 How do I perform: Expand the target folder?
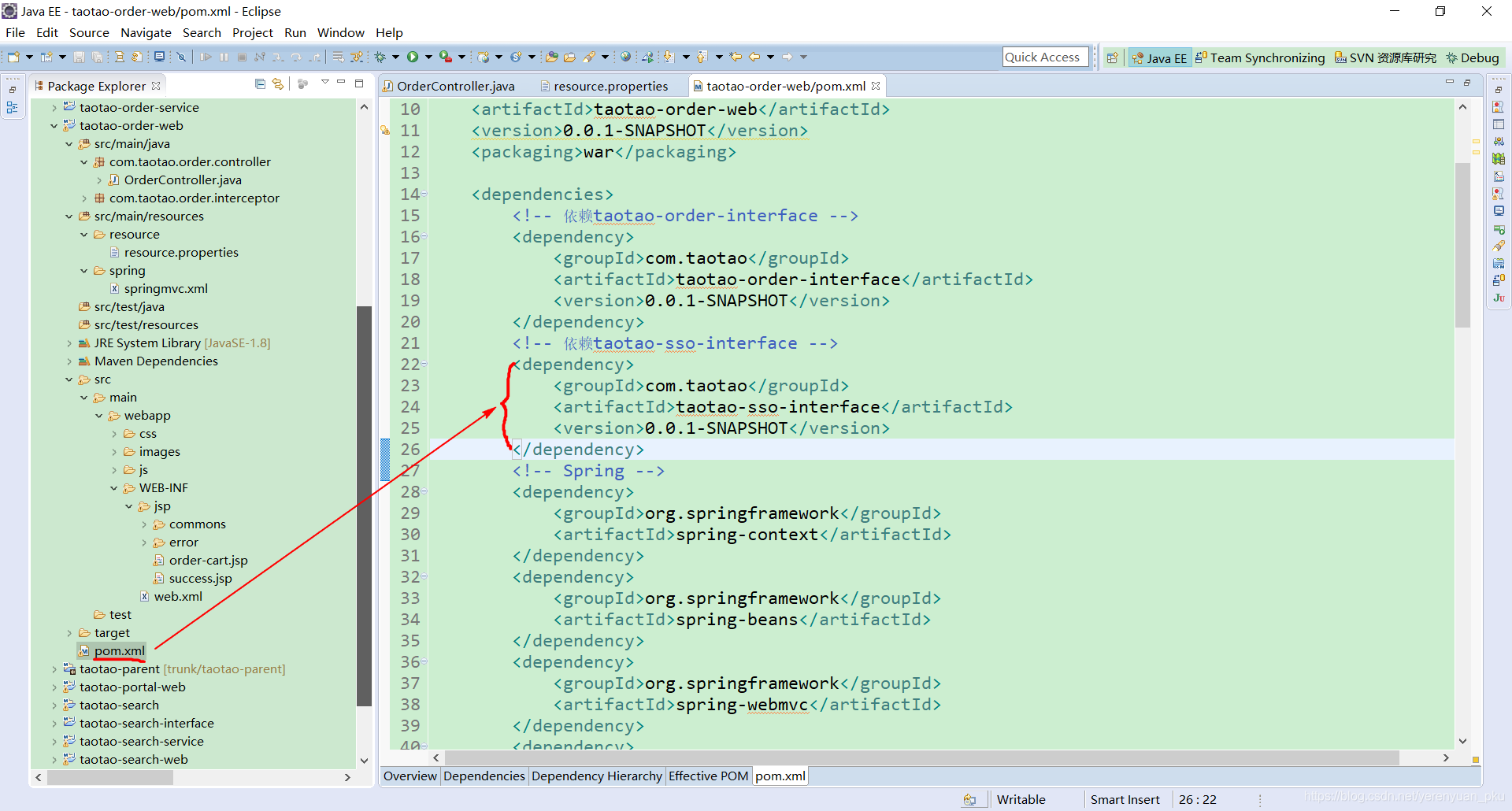[x=69, y=633]
